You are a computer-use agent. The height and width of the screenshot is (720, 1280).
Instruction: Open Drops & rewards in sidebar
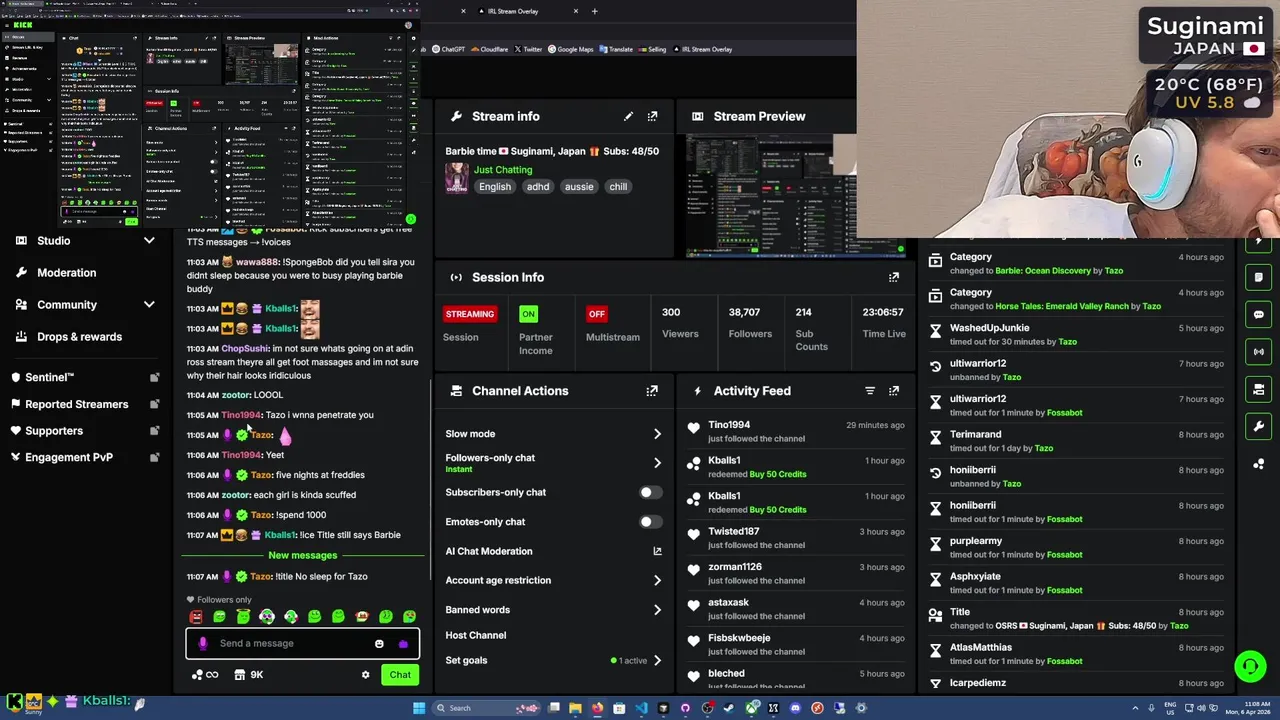79,337
